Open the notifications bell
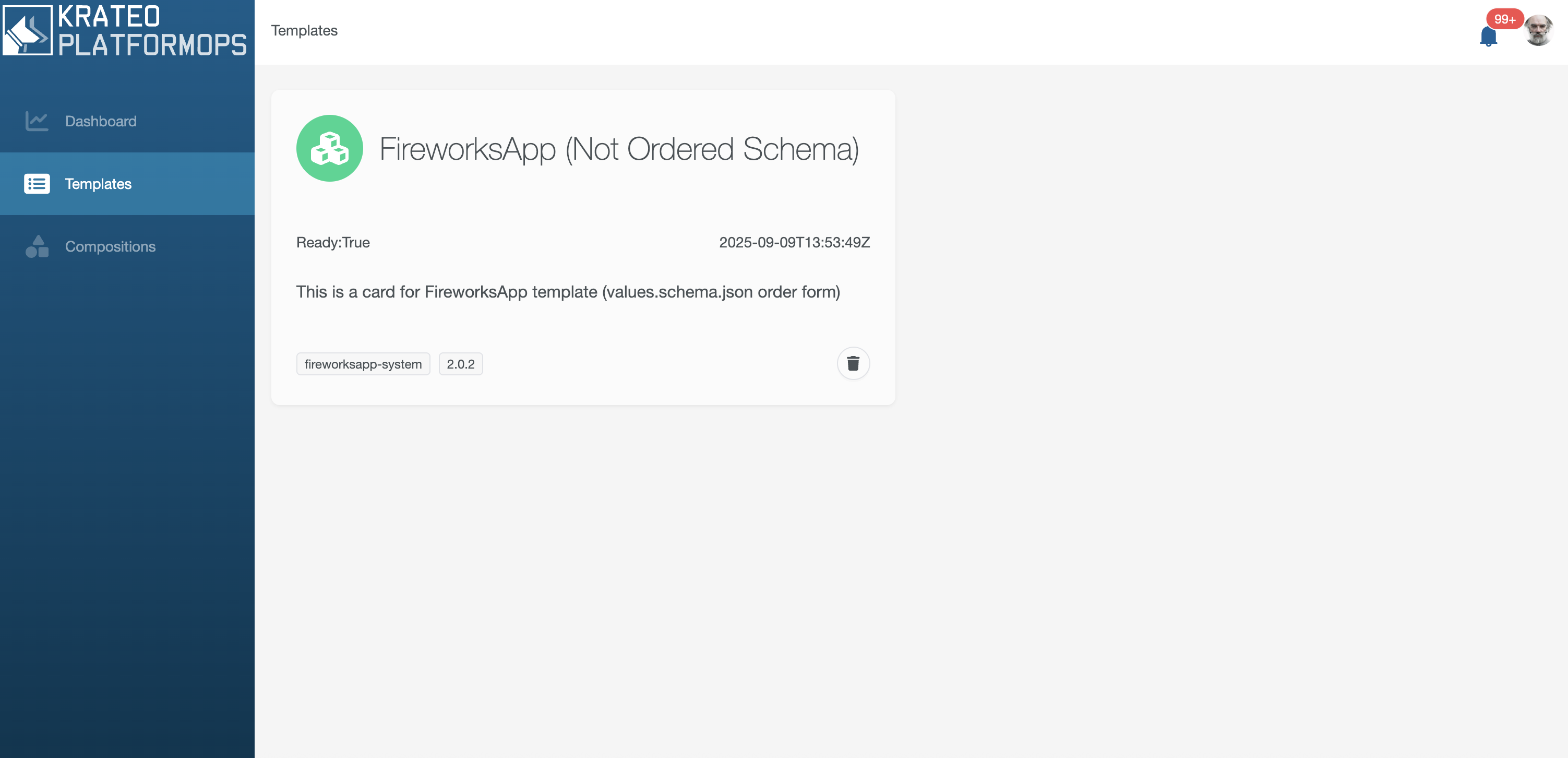Image resolution: width=1568 pixels, height=758 pixels. (1488, 37)
